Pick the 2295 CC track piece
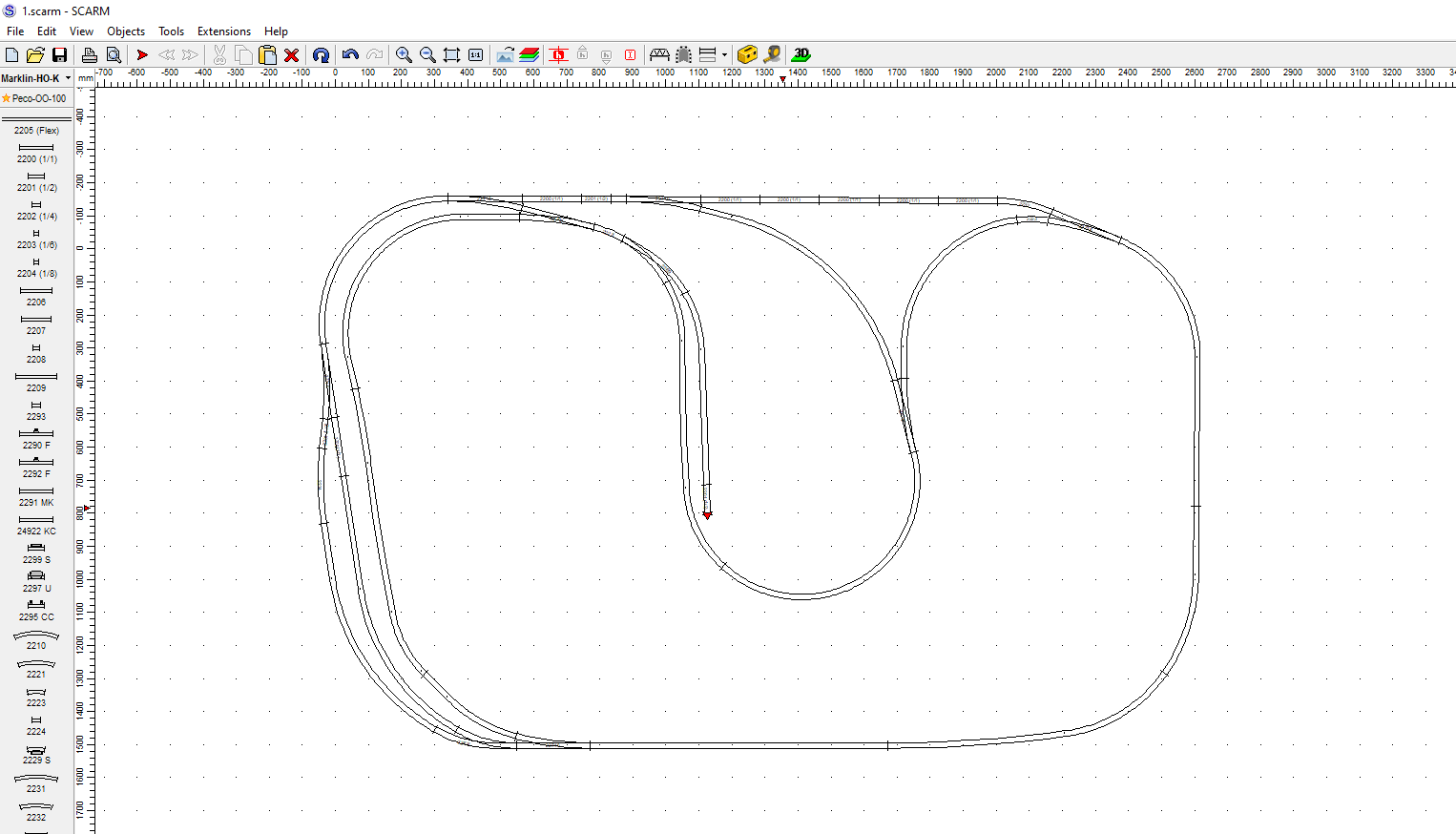This screenshot has width=1456, height=834. coord(36,611)
